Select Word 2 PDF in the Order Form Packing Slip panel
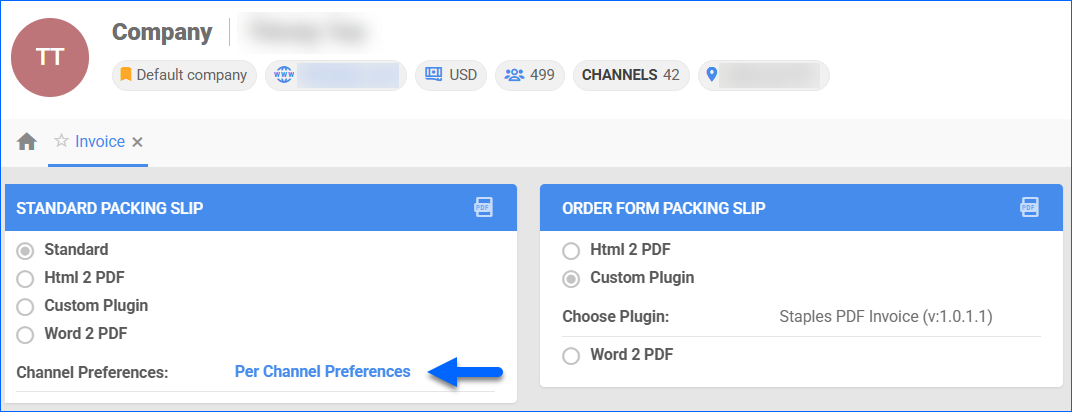The height and width of the screenshot is (412, 1072). (571, 355)
